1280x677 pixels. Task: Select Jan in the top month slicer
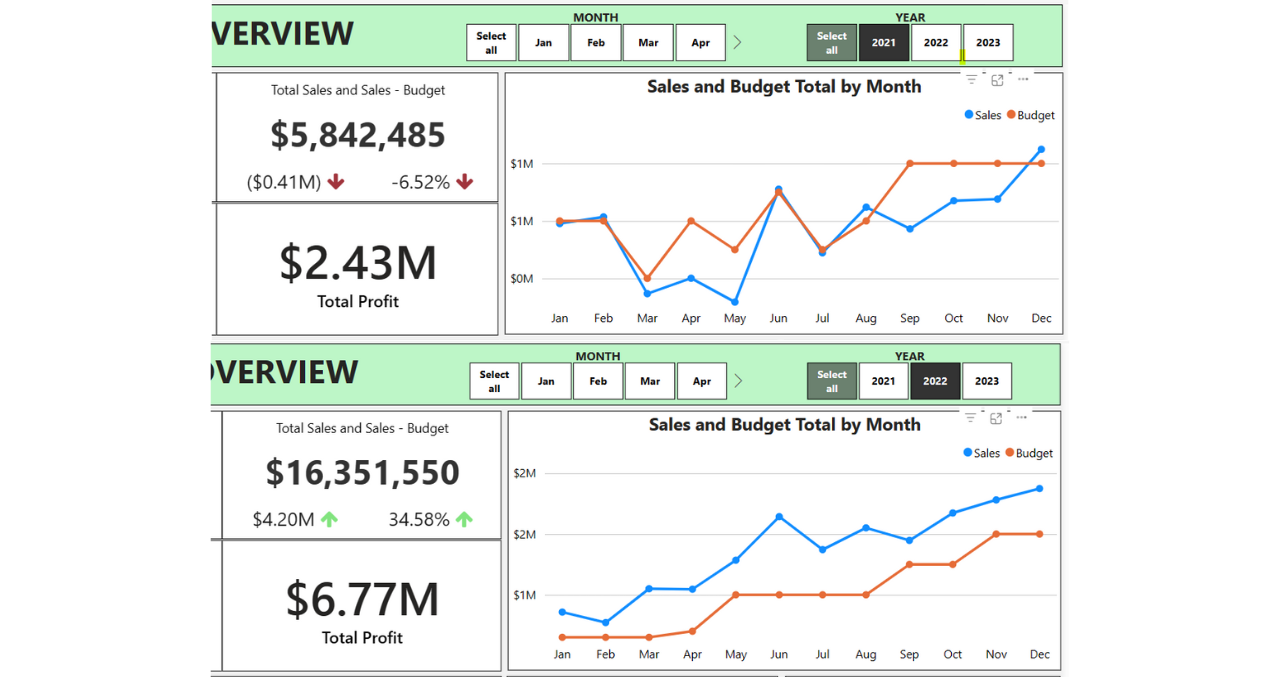click(543, 43)
